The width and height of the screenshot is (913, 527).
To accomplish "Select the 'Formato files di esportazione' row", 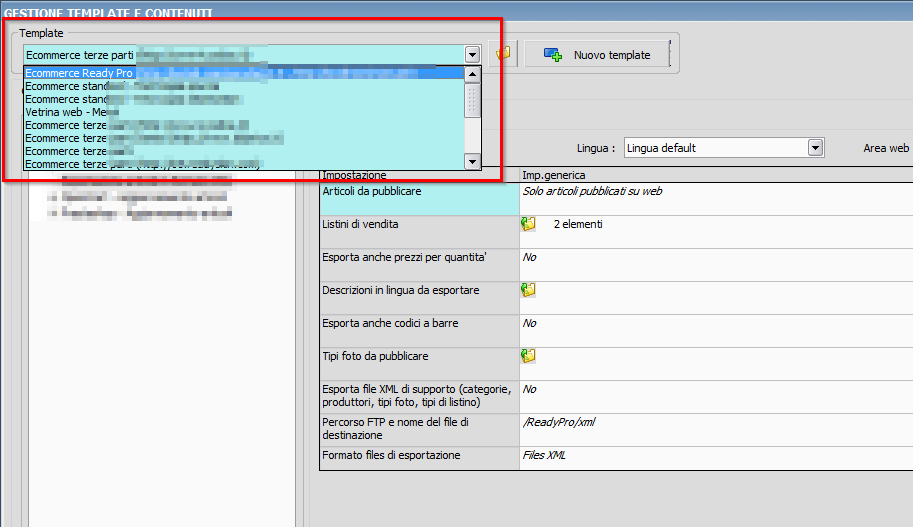I will (420, 458).
